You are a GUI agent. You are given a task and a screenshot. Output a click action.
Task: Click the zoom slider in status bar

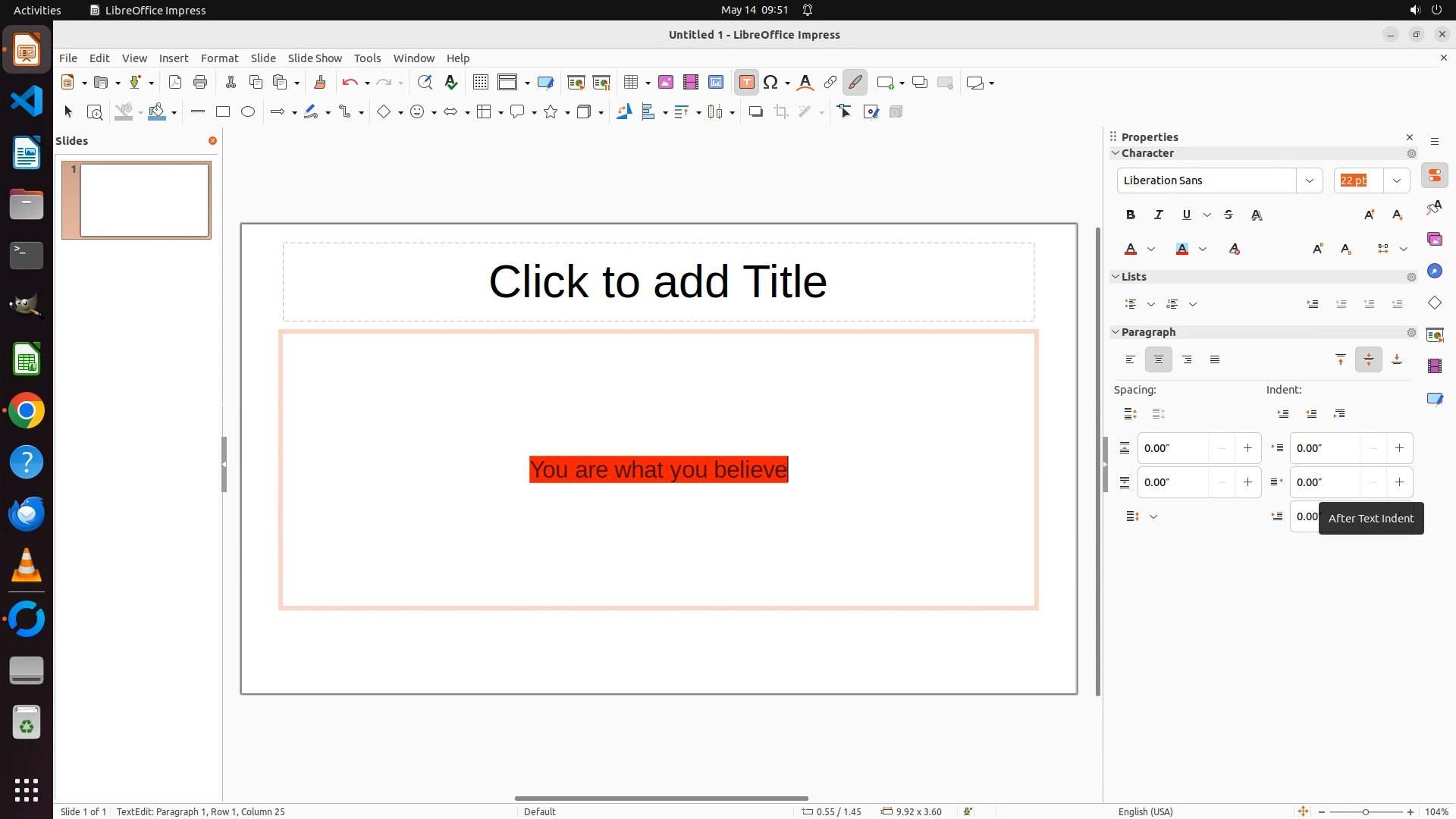click(1365, 812)
